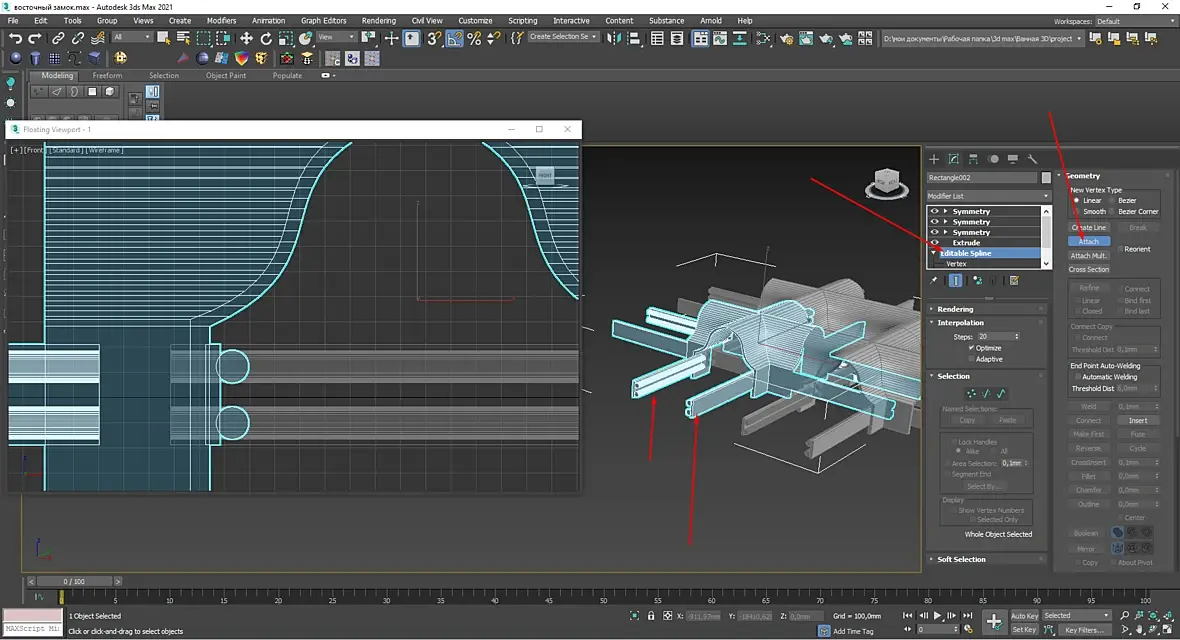Hide the Extrude modifier via eye icon
Screen dimensions: 1180x640
(935, 242)
